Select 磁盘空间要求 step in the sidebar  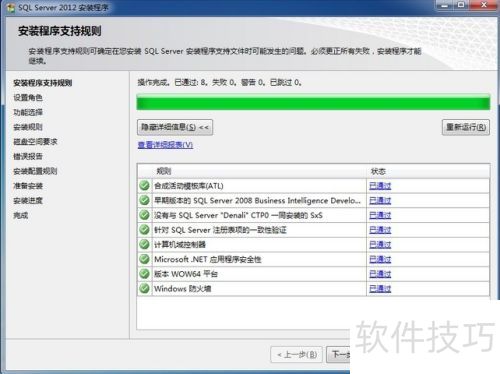tap(35, 142)
